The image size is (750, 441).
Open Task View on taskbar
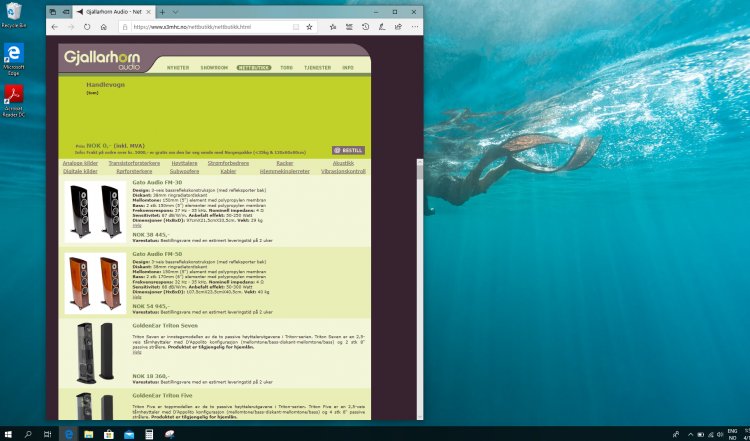pos(47,434)
